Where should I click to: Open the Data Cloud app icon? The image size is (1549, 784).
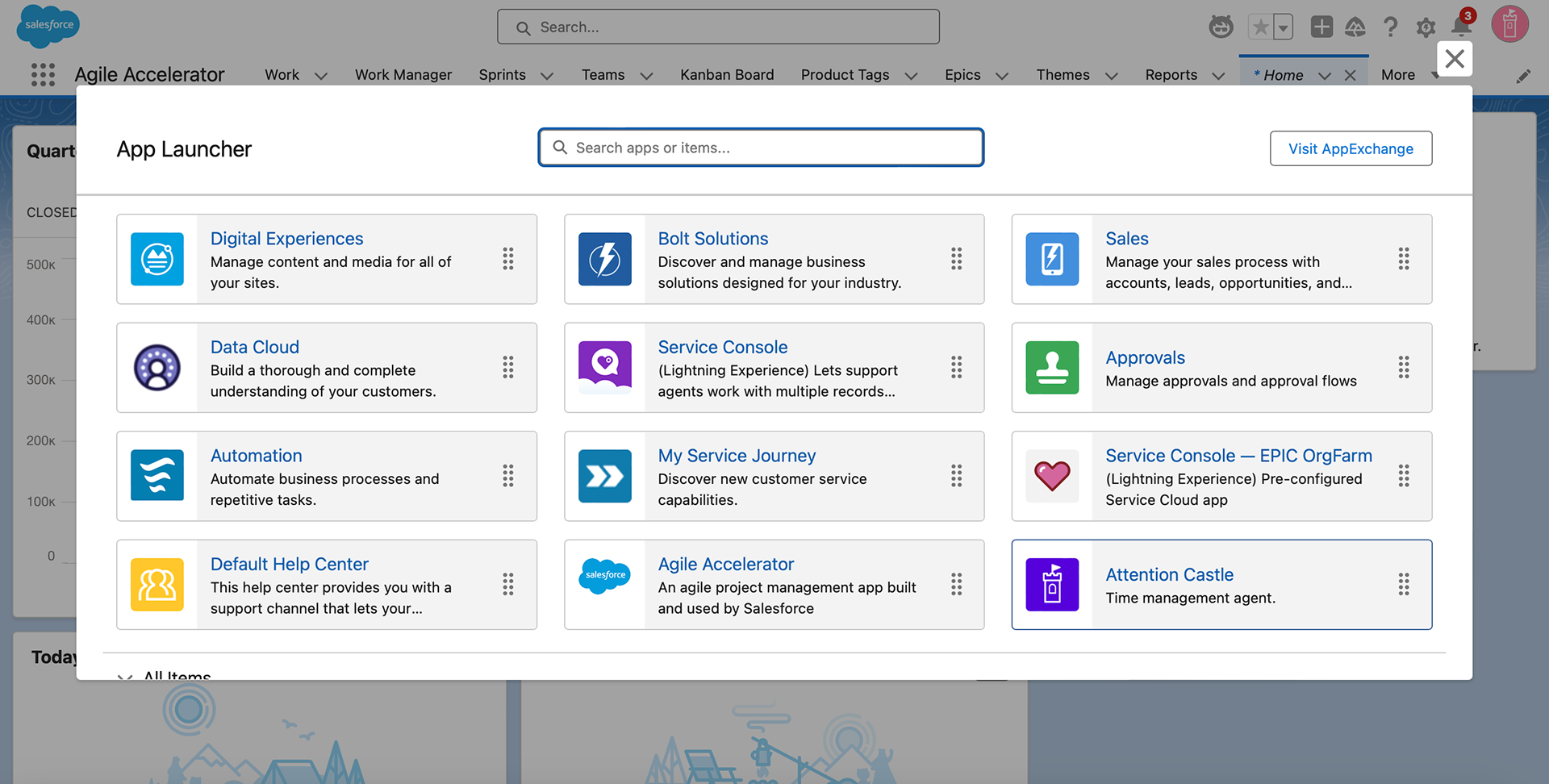point(157,368)
